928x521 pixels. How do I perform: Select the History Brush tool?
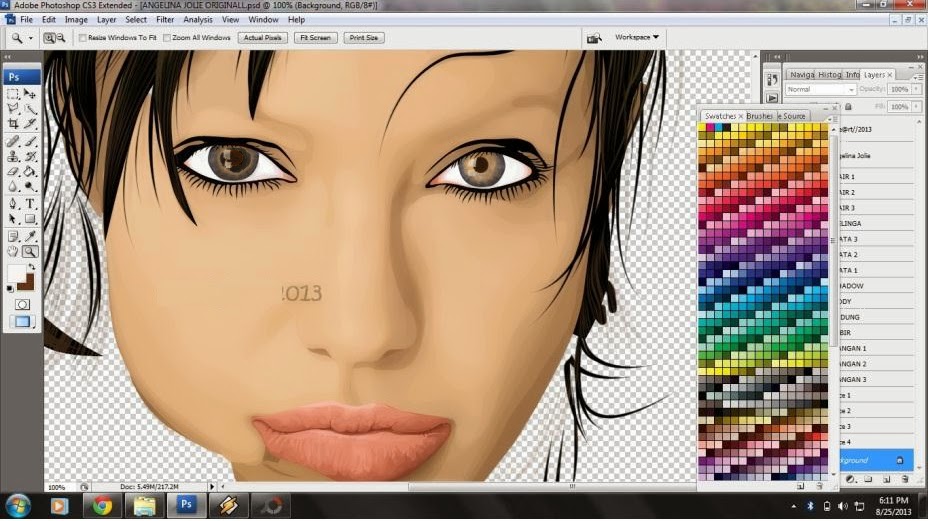[30, 157]
